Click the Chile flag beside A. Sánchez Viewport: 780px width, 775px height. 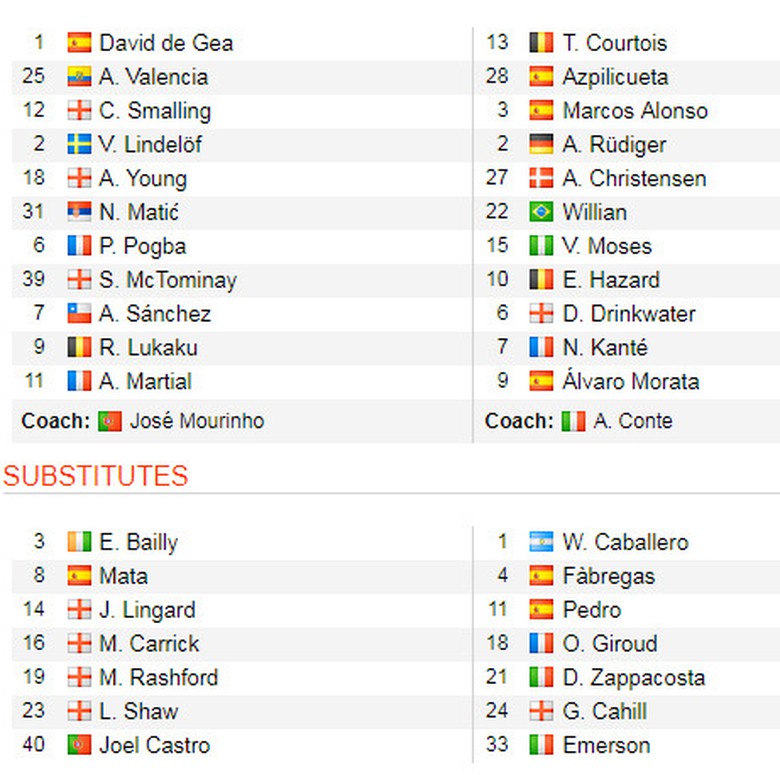pos(79,314)
